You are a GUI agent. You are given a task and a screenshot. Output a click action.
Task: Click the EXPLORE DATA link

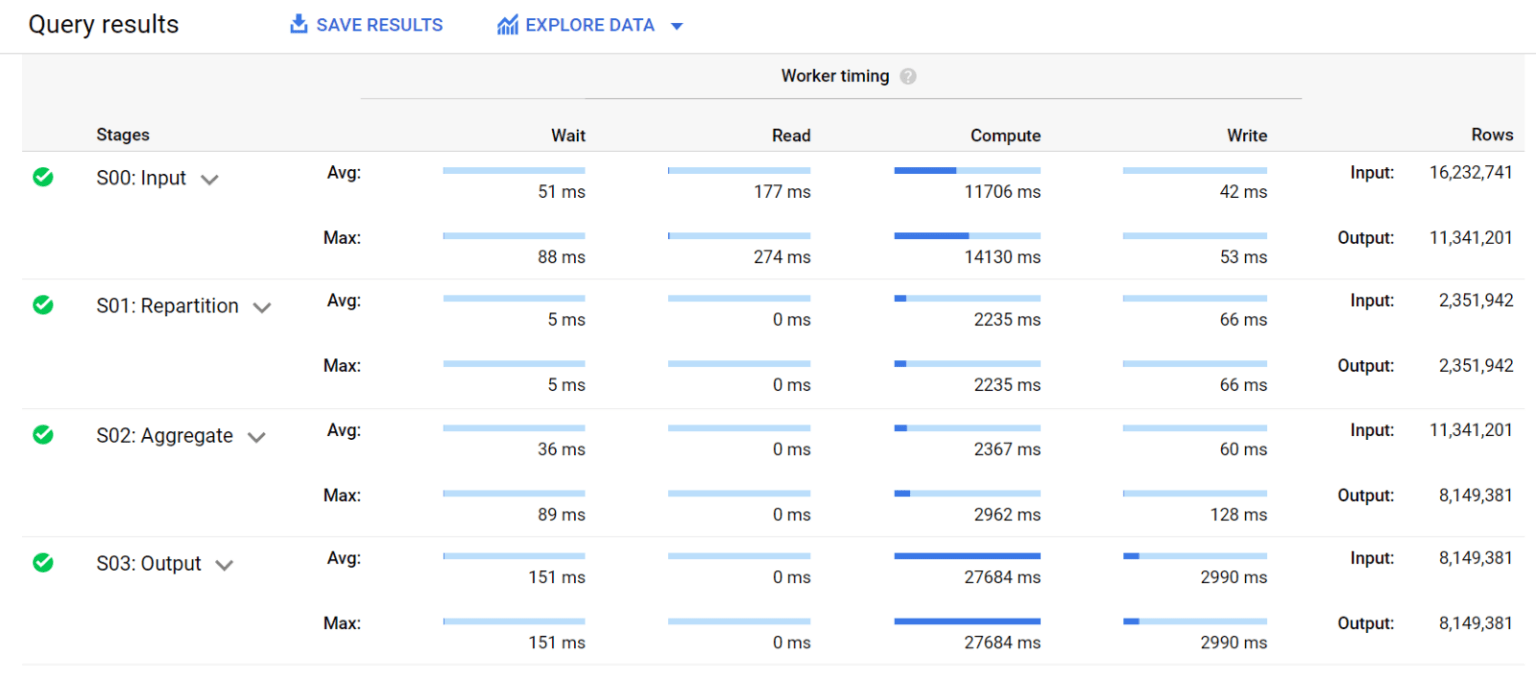pos(590,24)
